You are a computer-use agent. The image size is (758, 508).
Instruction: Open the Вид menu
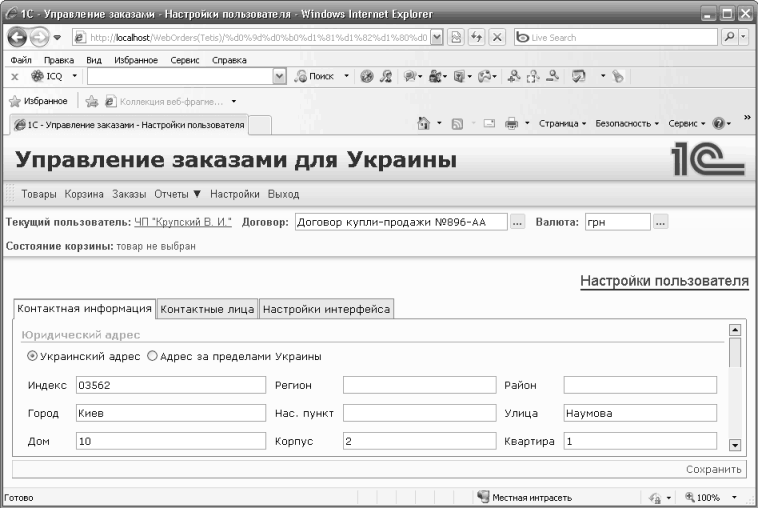coord(94,60)
